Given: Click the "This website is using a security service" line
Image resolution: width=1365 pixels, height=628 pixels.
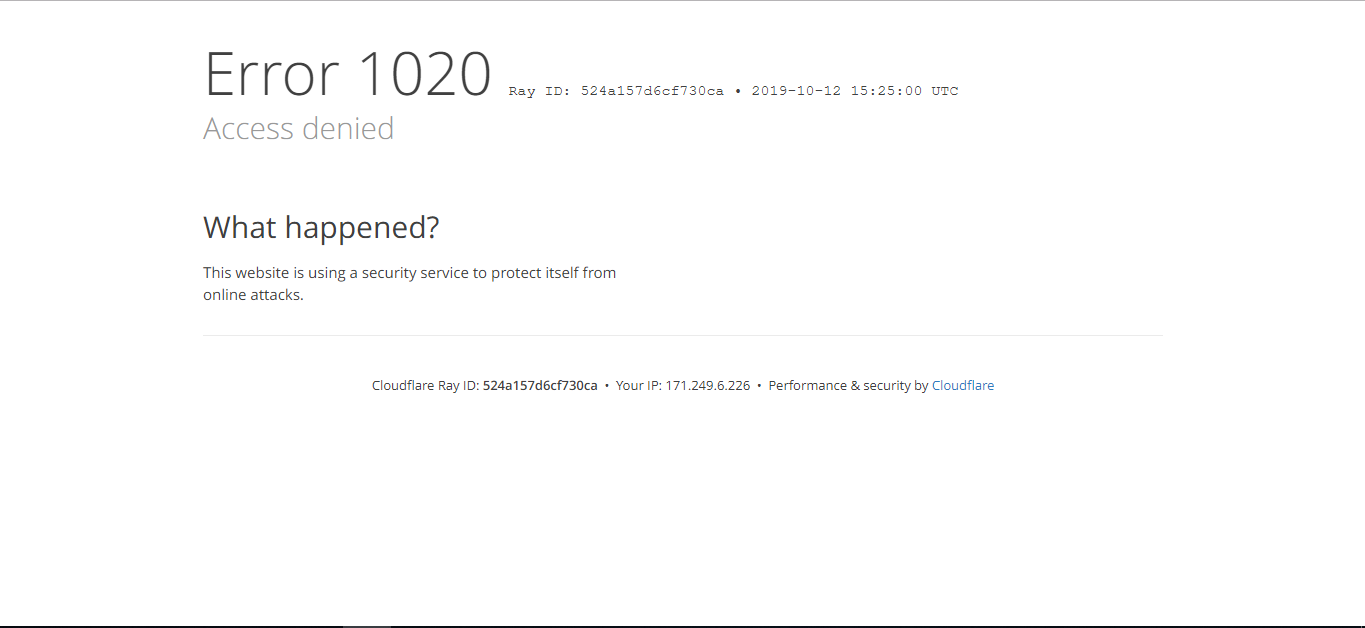Looking at the screenshot, I should pos(409,273).
